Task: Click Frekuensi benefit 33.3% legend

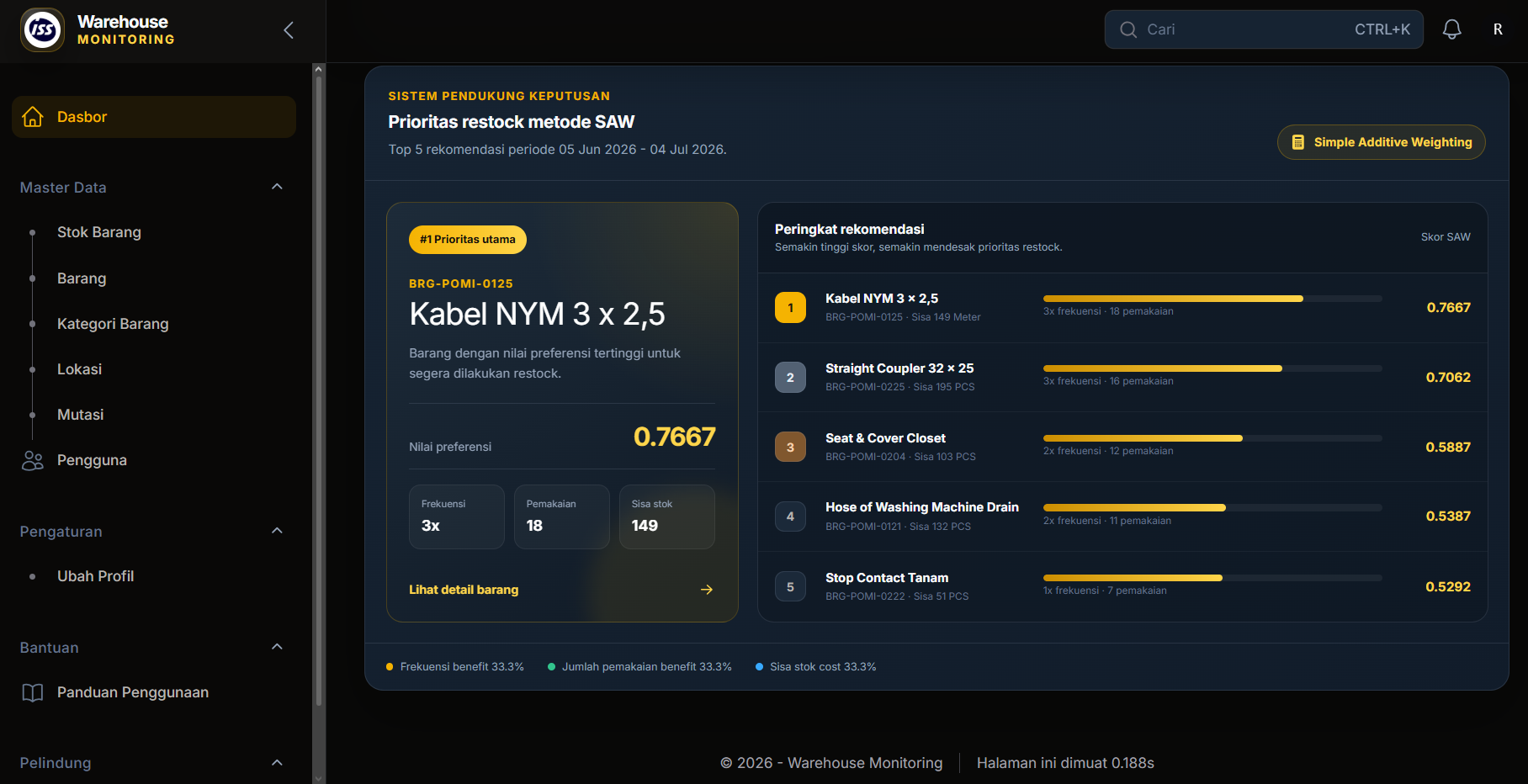Action: [455, 667]
